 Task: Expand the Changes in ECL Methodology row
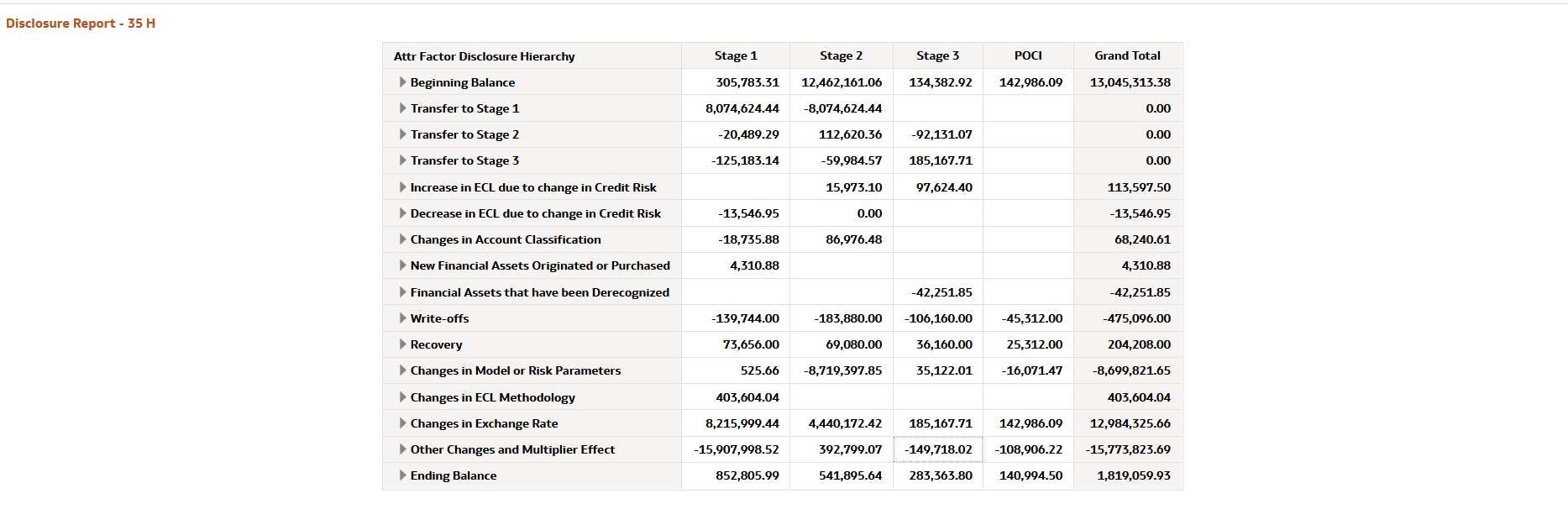coord(403,397)
